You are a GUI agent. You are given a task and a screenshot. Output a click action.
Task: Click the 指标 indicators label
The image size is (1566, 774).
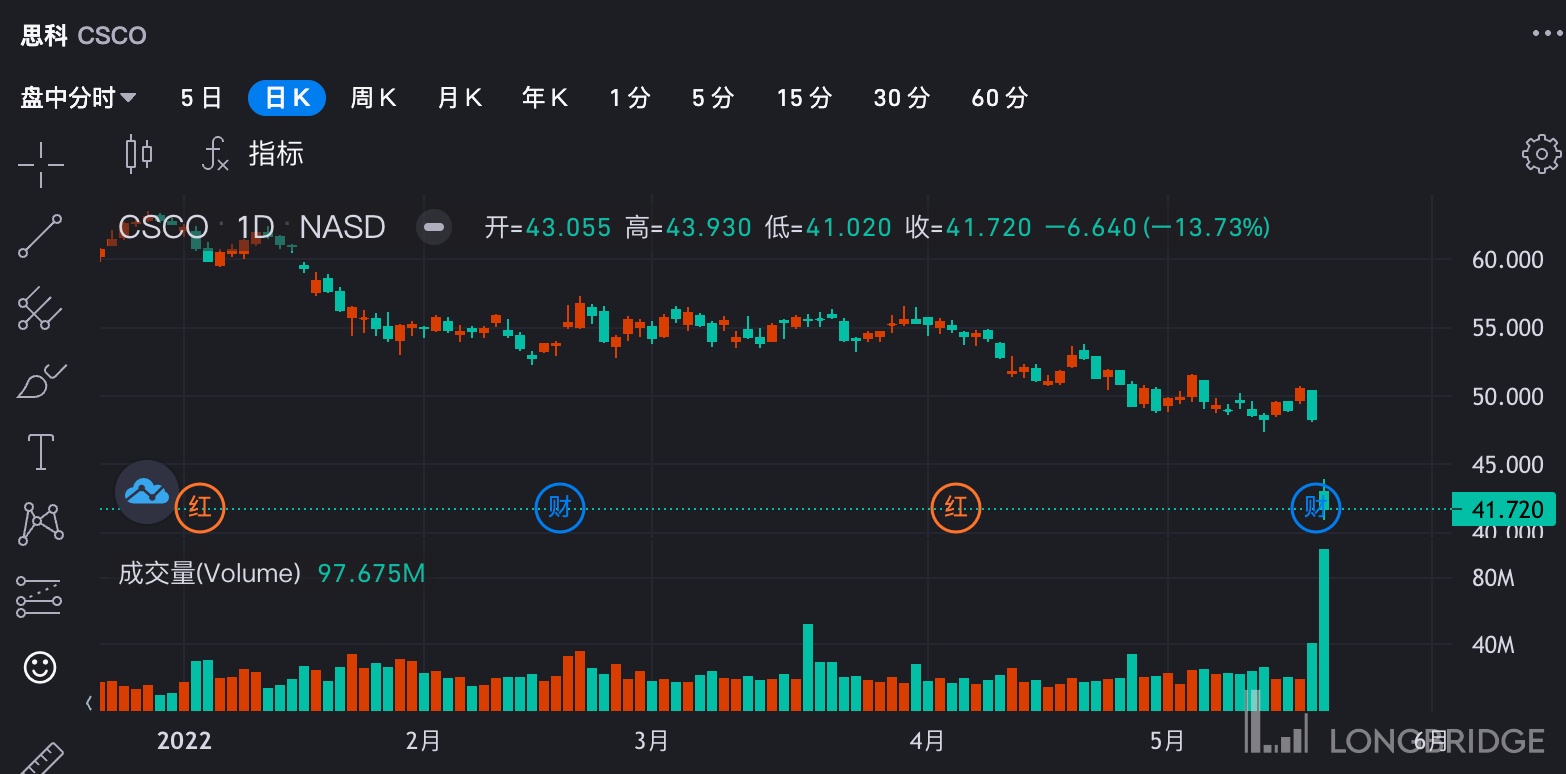point(276,154)
